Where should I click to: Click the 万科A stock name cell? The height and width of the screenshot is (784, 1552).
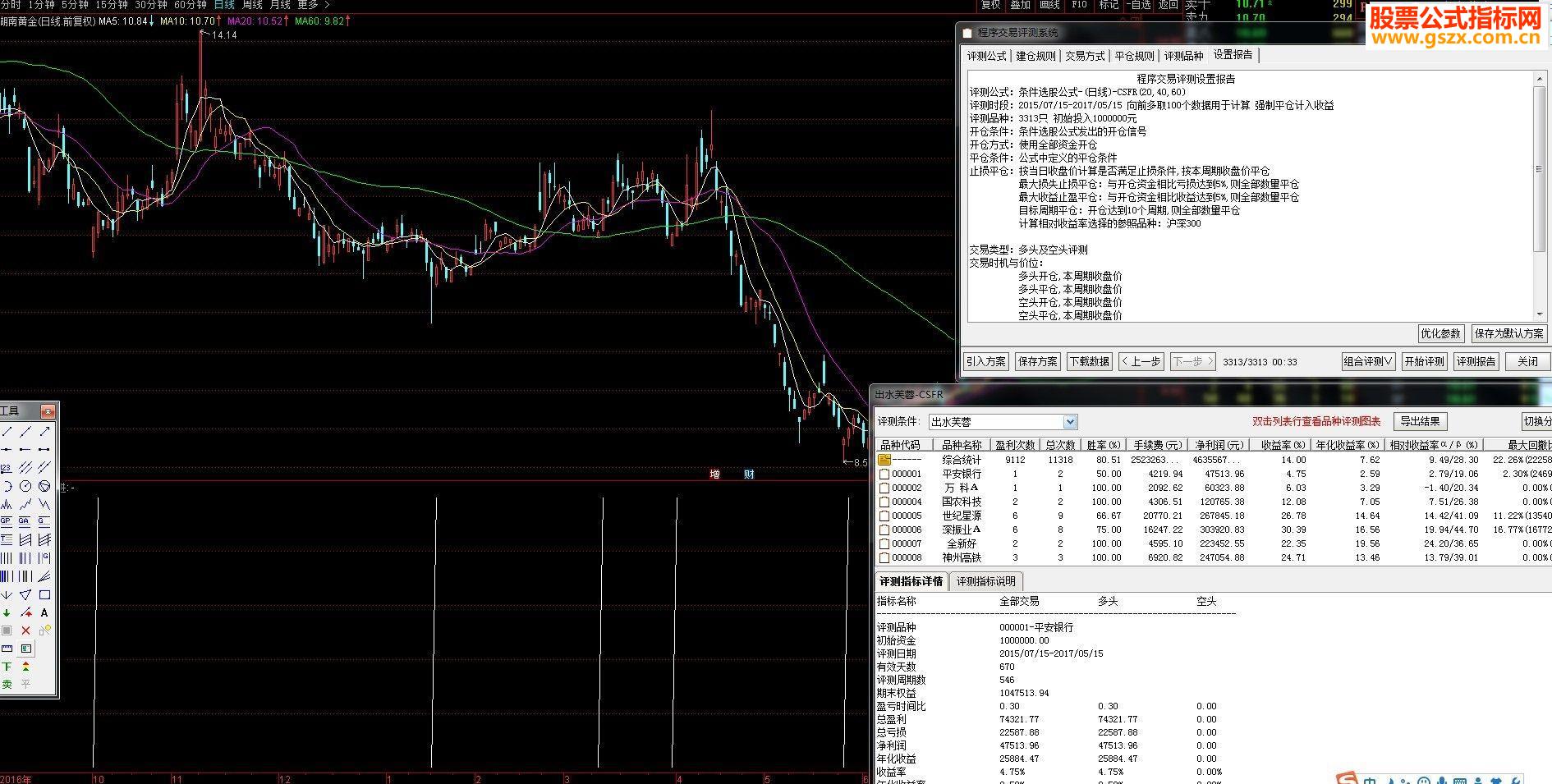click(x=962, y=488)
